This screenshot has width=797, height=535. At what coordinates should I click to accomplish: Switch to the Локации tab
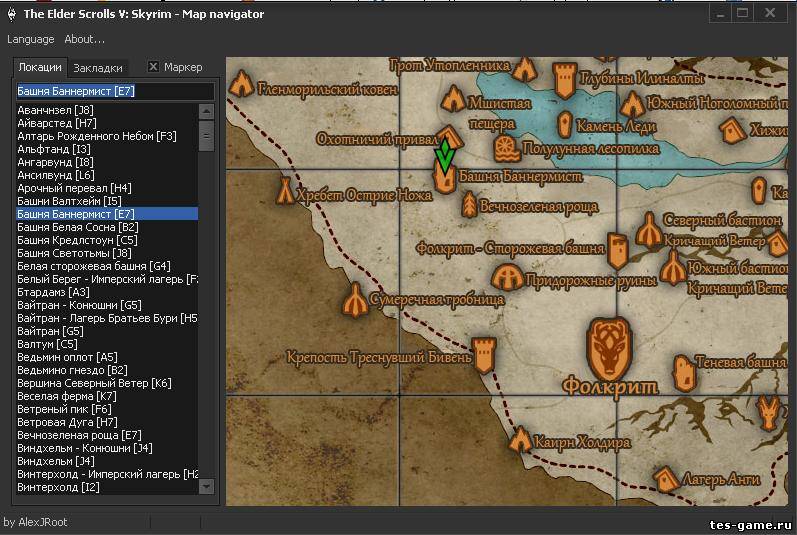[x=40, y=67]
